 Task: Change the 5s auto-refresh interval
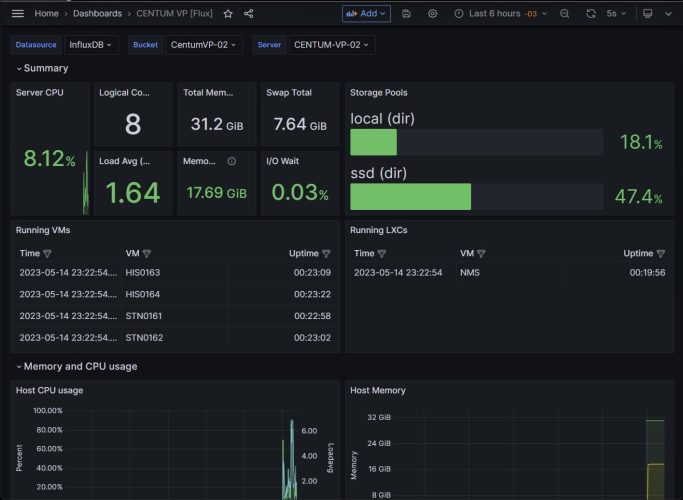click(616, 14)
